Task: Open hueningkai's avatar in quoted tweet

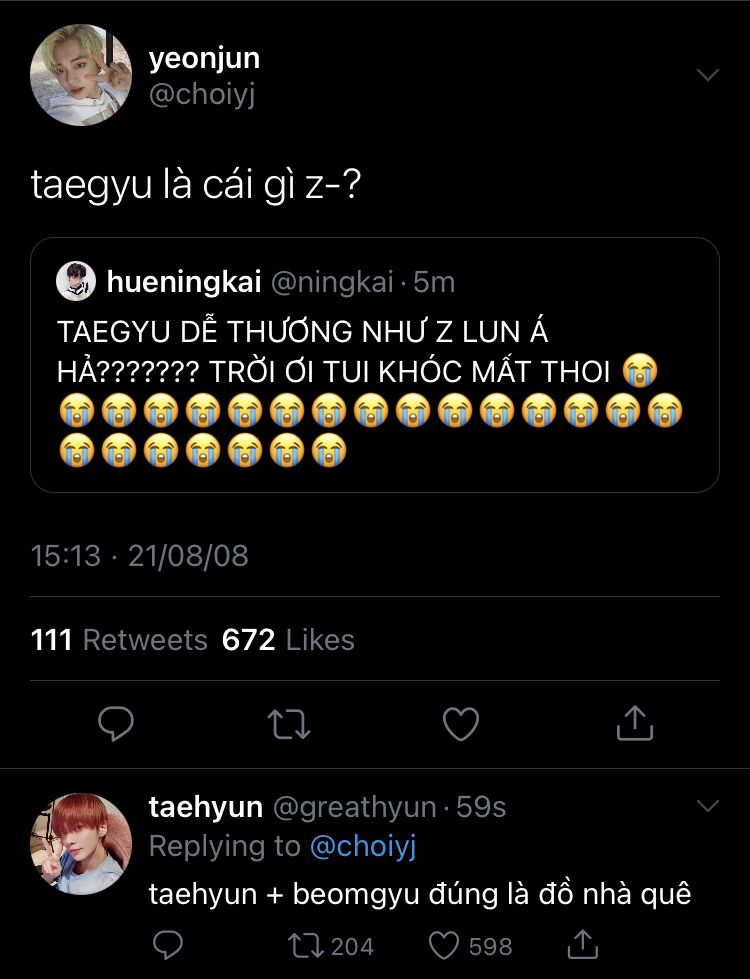Action: click(76, 282)
